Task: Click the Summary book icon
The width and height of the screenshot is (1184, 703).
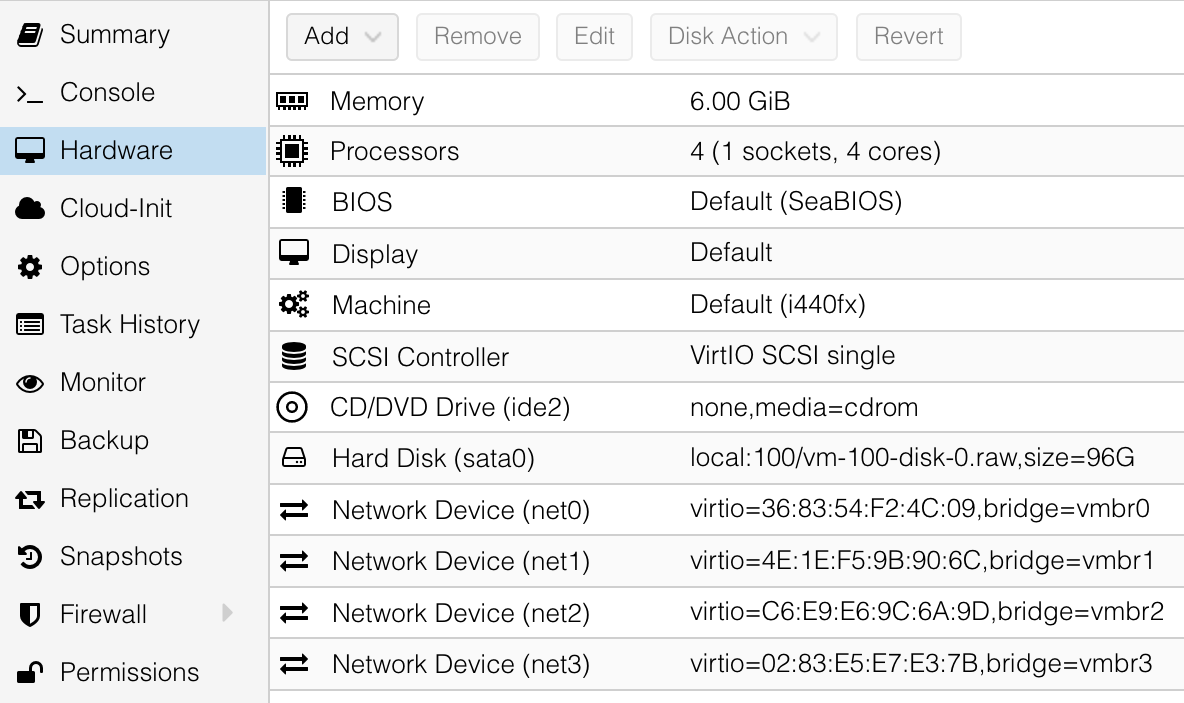Action: [x=29, y=35]
